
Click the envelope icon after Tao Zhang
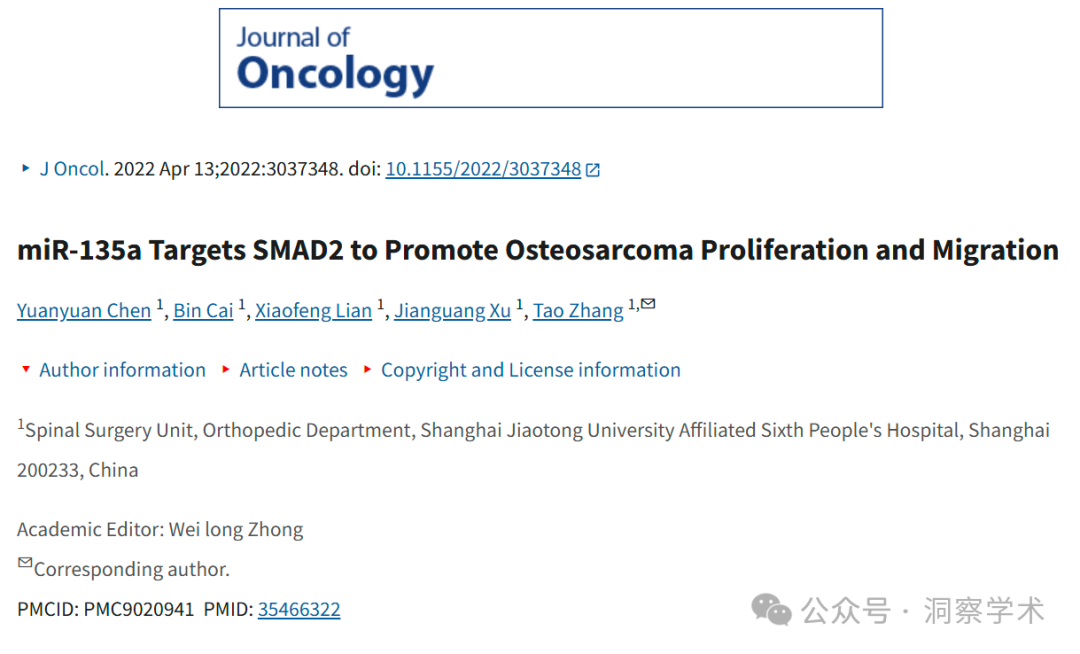648,304
